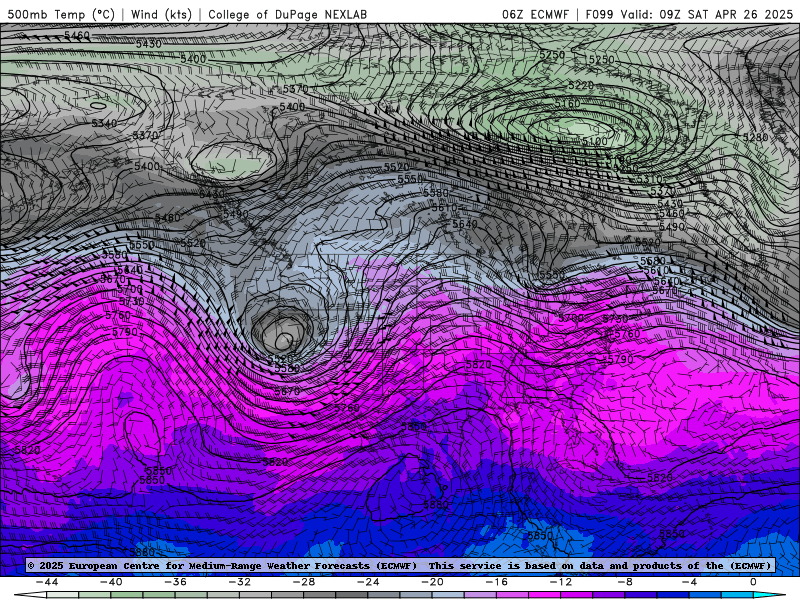800x600 pixels.
Task: Click the 5310 contour label
Action: (648, 179)
